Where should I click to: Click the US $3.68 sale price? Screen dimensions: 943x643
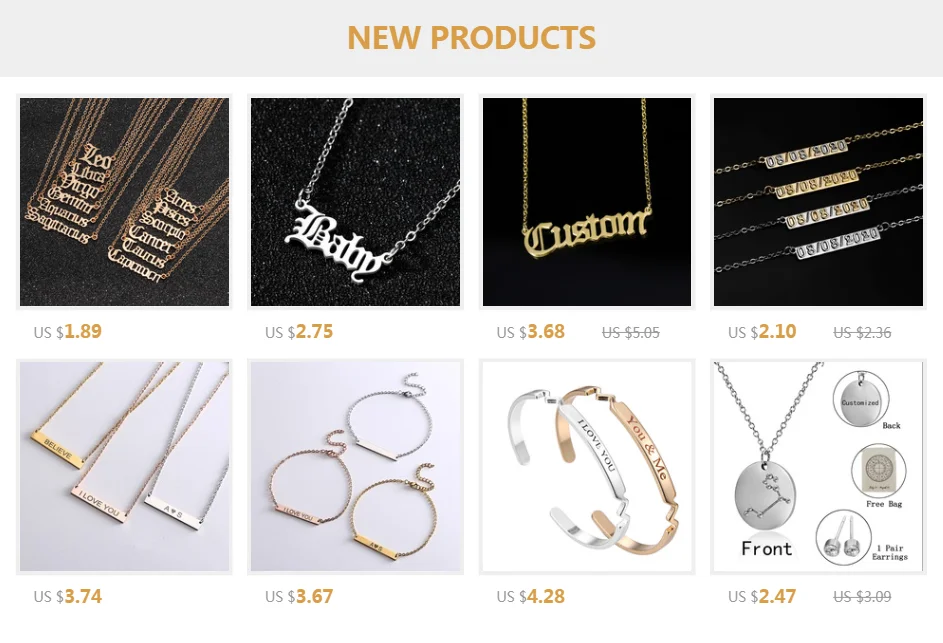pos(530,331)
